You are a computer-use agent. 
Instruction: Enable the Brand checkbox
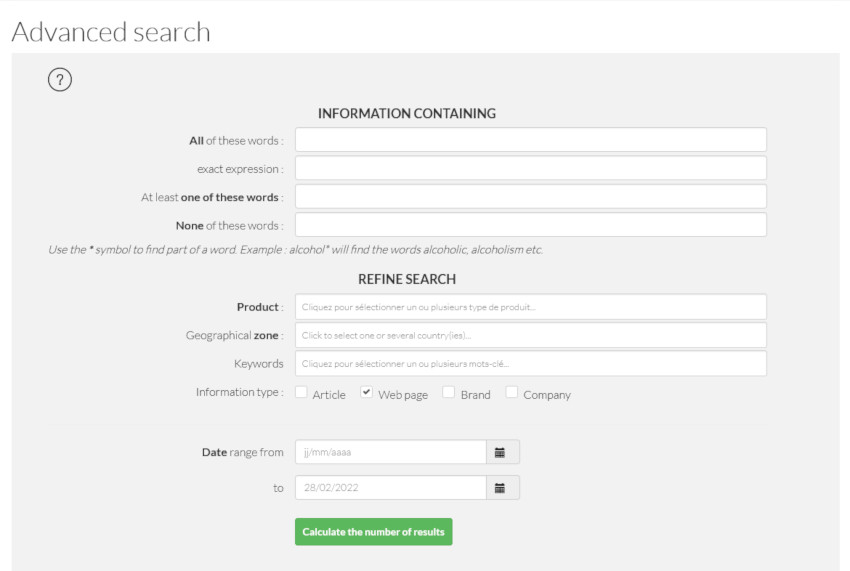[x=448, y=392]
